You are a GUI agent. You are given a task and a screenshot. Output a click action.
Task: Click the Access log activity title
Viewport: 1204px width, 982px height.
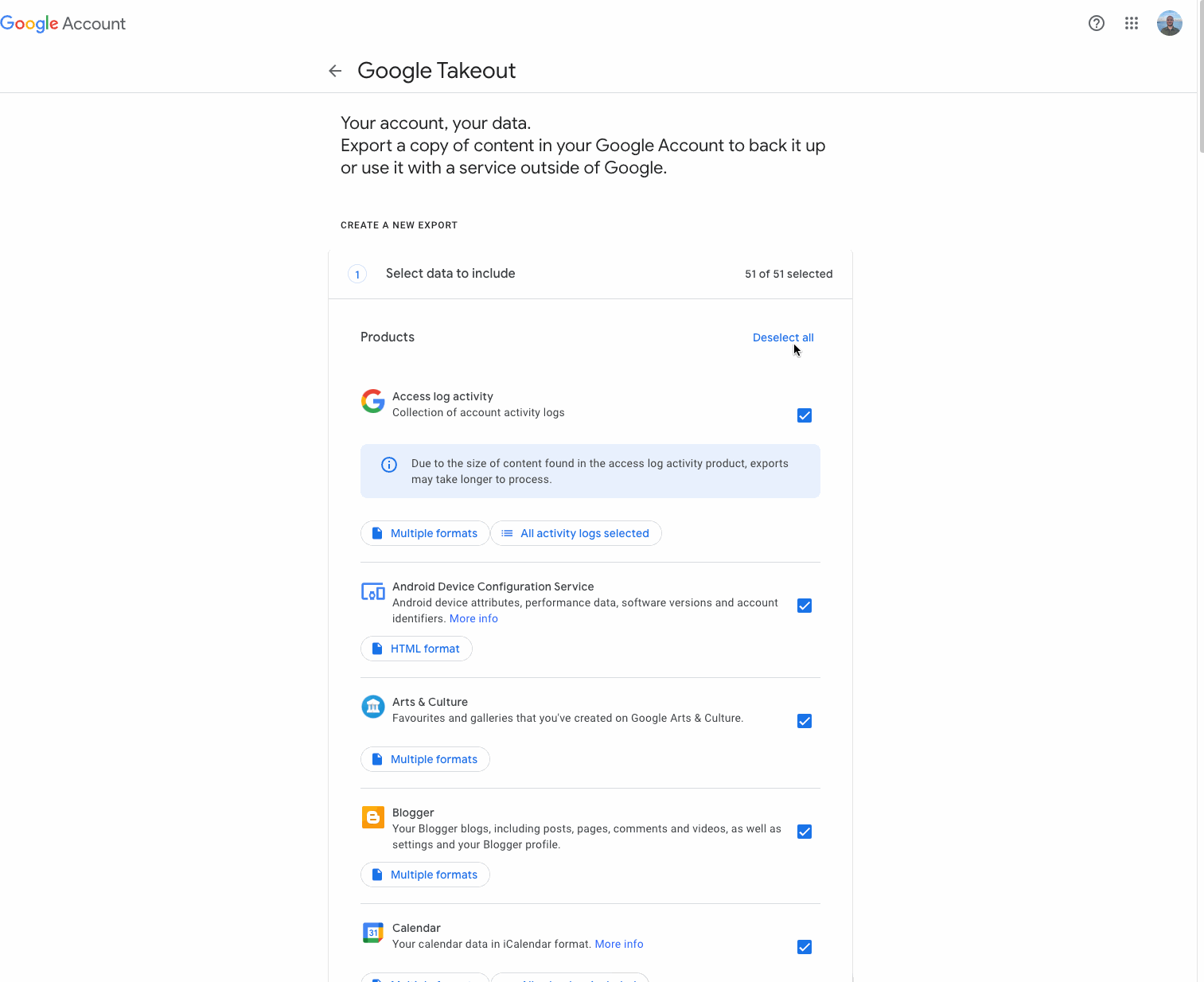click(442, 396)
